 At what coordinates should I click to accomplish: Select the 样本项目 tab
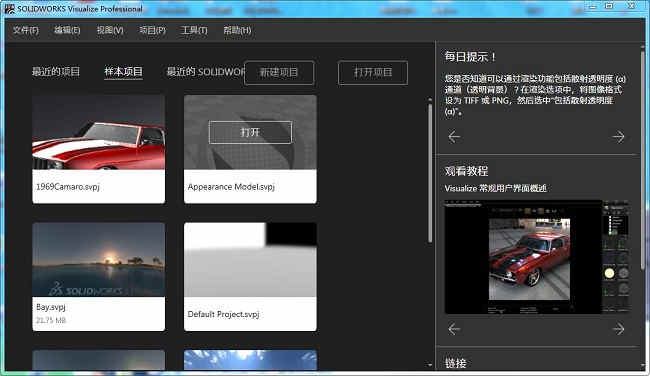(124, 72)
